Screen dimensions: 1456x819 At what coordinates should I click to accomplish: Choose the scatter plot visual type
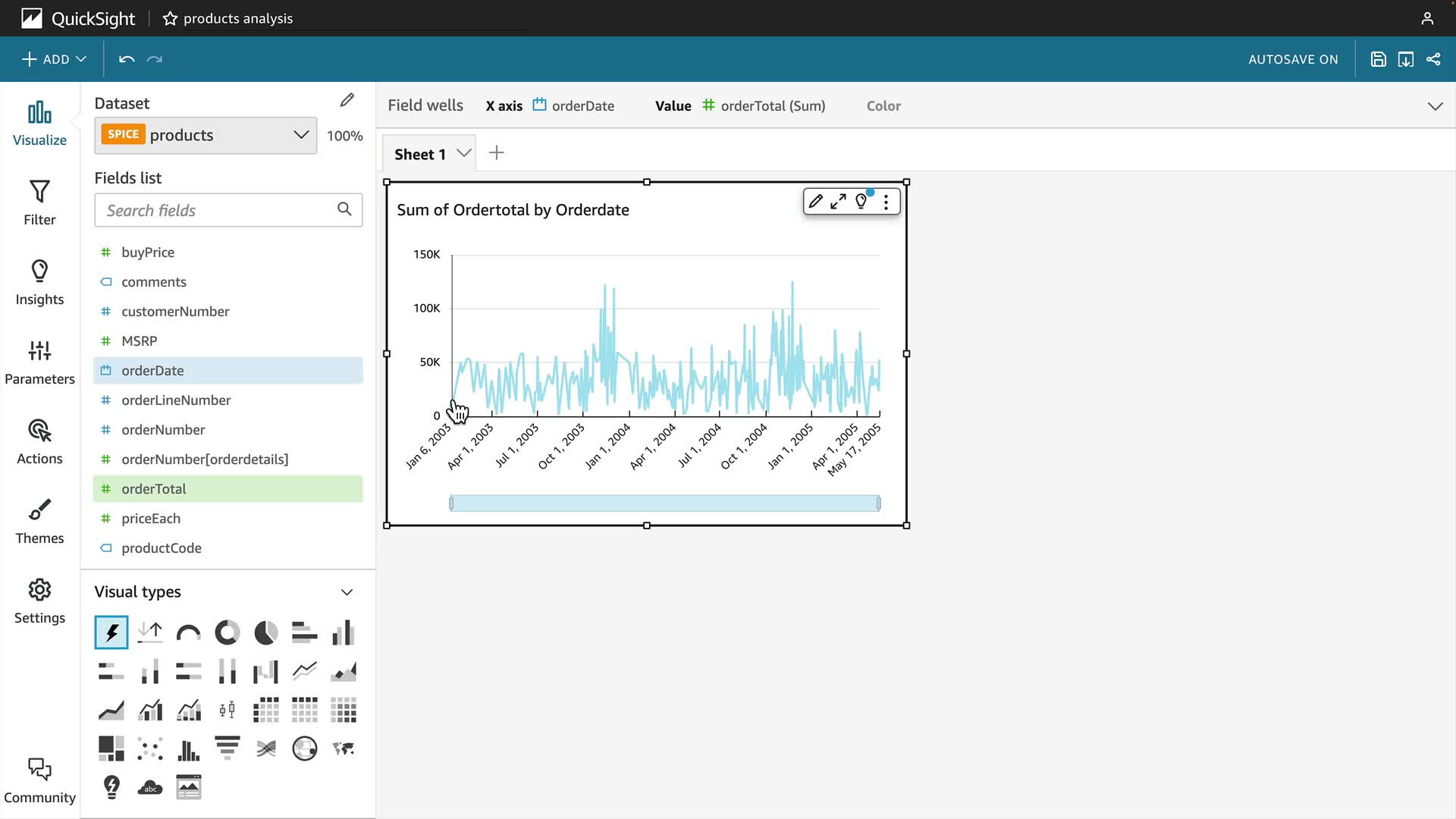pyautogui.click(x=150, y=749)
